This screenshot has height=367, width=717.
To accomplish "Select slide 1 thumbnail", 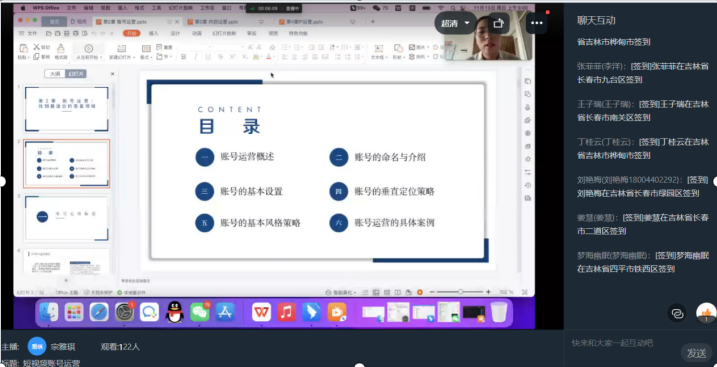I will pos(67,109).
